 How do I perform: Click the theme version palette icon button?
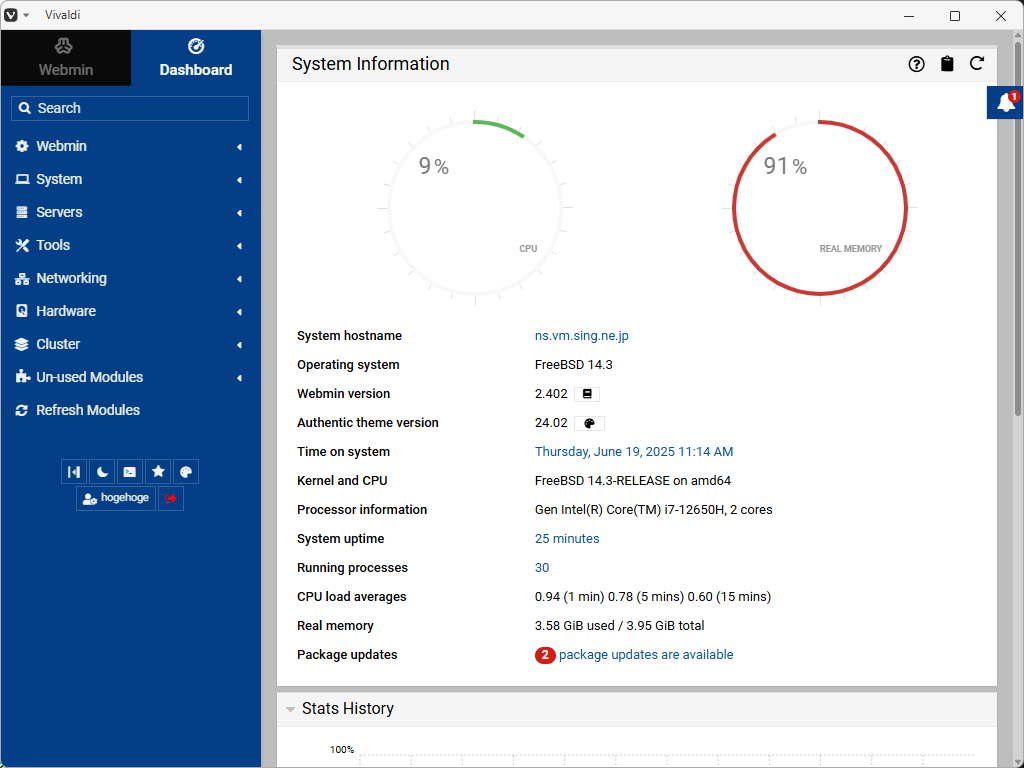pyautogui.click(x=589, y=423)
